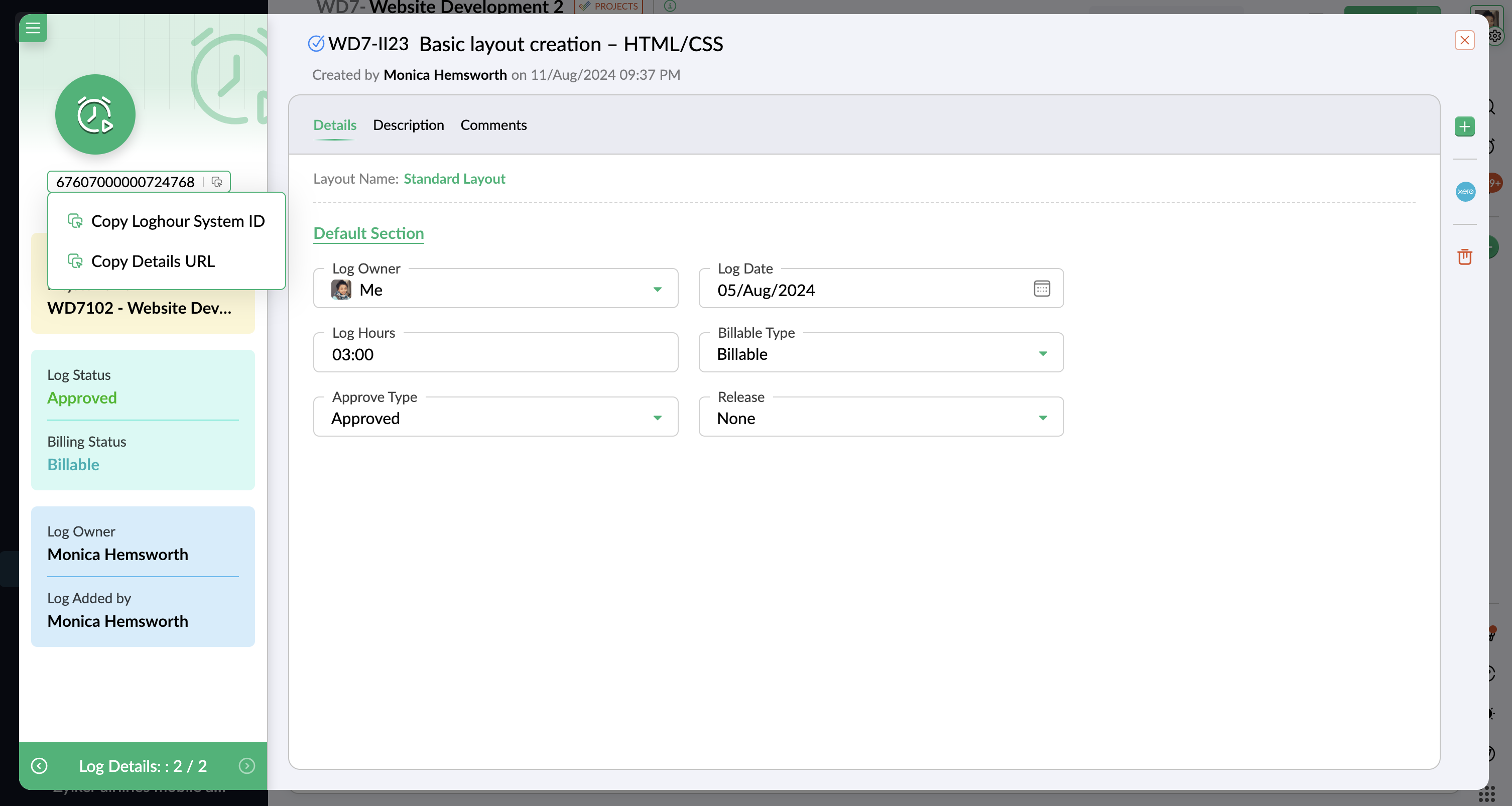
Task: Switch to the Comments tab
Action: pos(493,125)
